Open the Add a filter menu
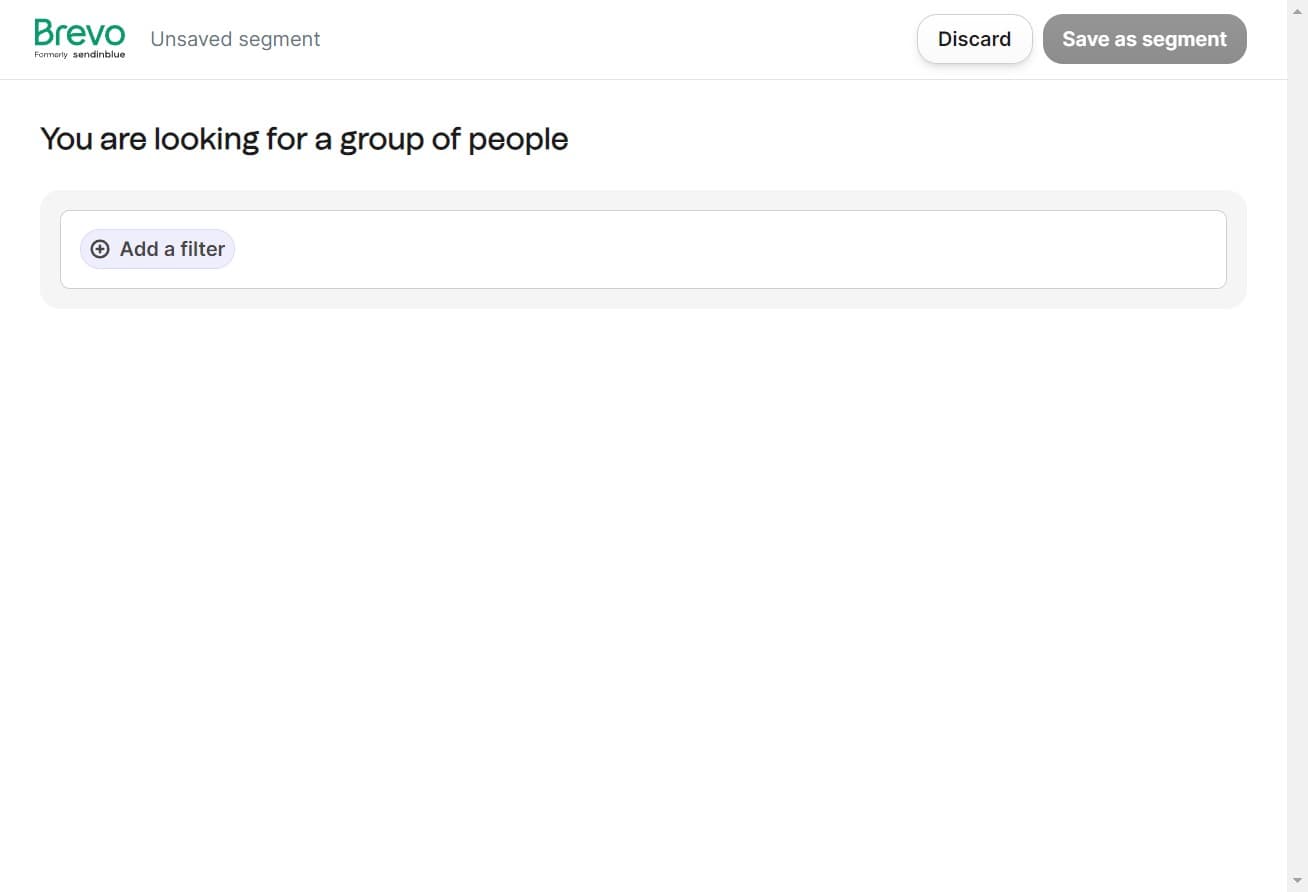1308x892 pixels. coord(157,249)
